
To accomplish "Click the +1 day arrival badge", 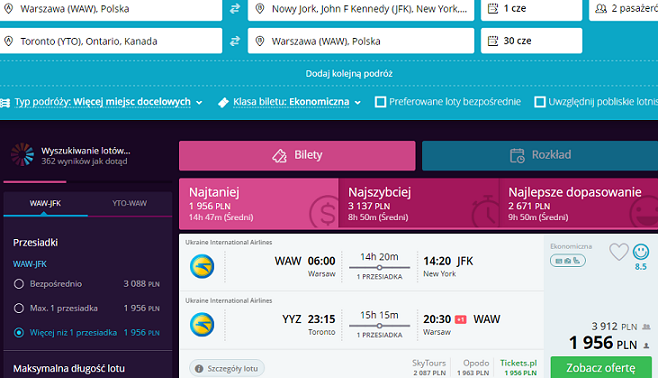I will tap(460, 320).
